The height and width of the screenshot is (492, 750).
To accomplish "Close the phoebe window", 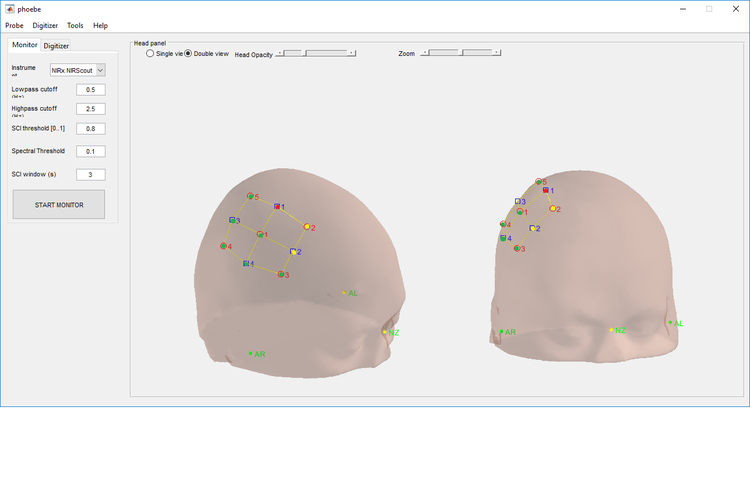I will 736,9.
